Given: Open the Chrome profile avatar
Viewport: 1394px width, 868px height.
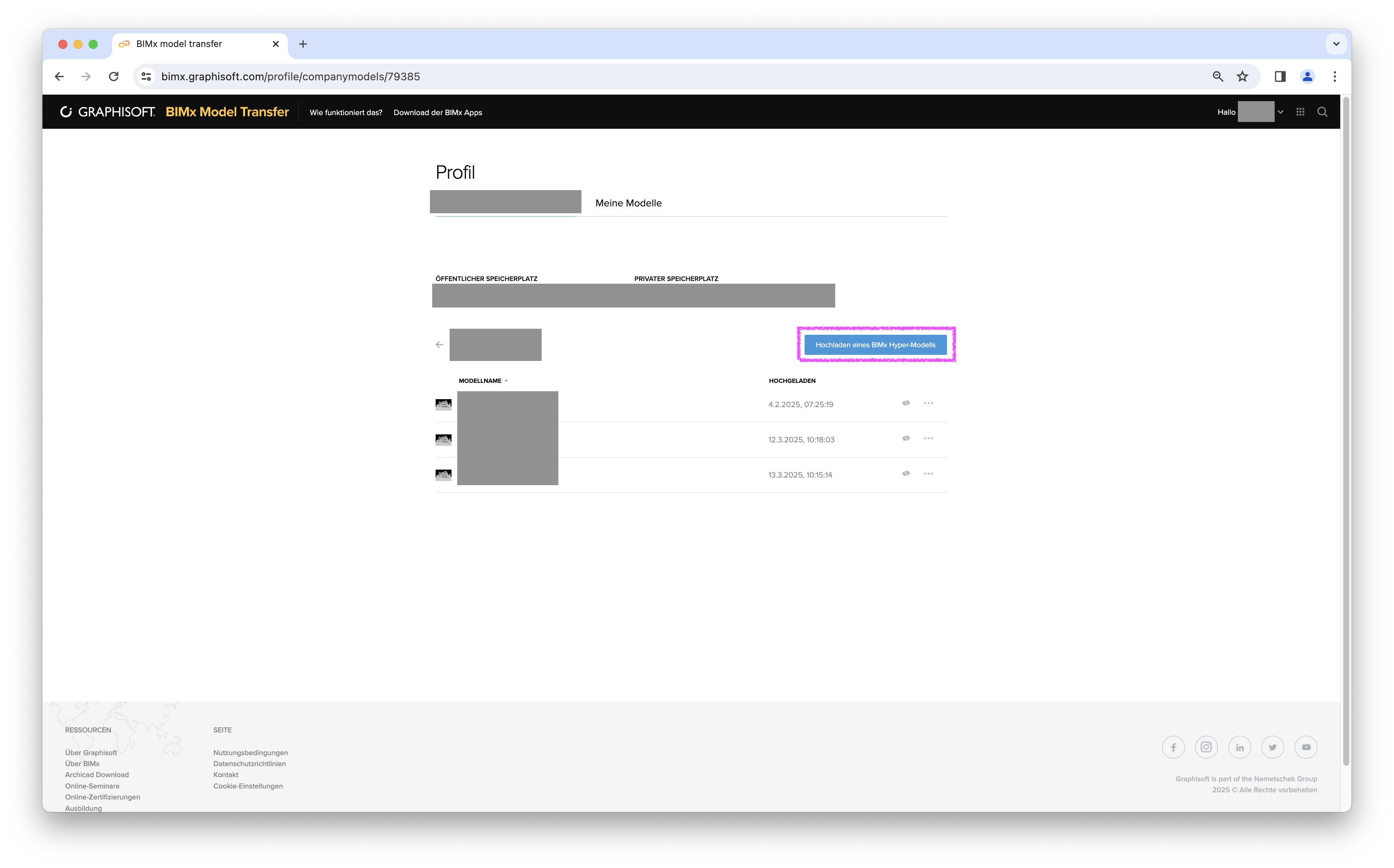Looking at the screenshot, I should point(1307,76).
